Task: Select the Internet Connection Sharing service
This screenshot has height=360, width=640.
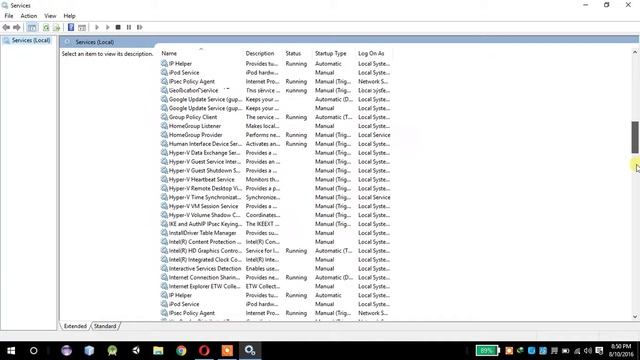Action: pyautogui.click(x=276, y=278)
